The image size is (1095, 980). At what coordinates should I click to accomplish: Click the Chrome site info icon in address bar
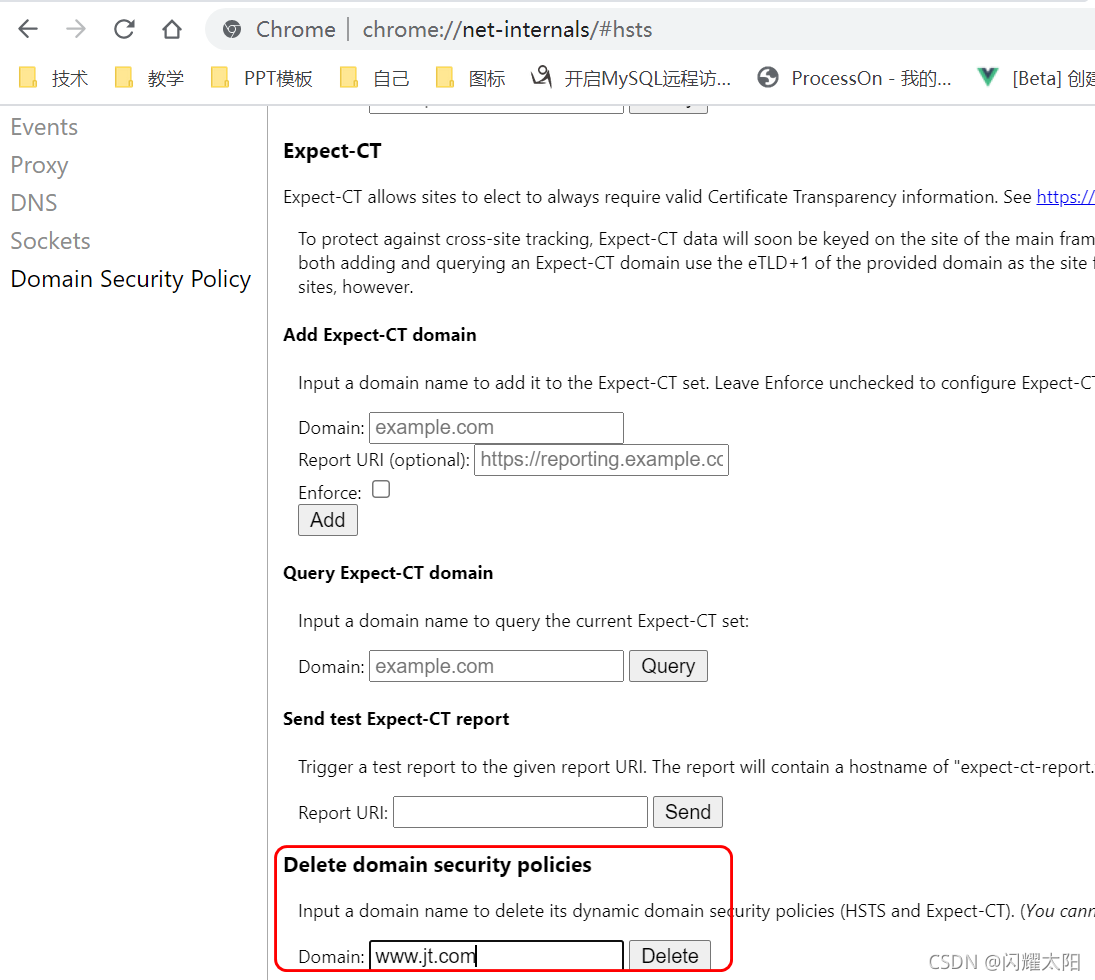pos(232,29)
